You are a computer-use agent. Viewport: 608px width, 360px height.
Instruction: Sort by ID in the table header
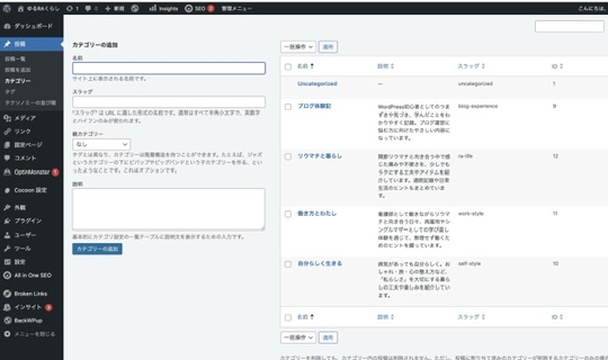point(557,66)
